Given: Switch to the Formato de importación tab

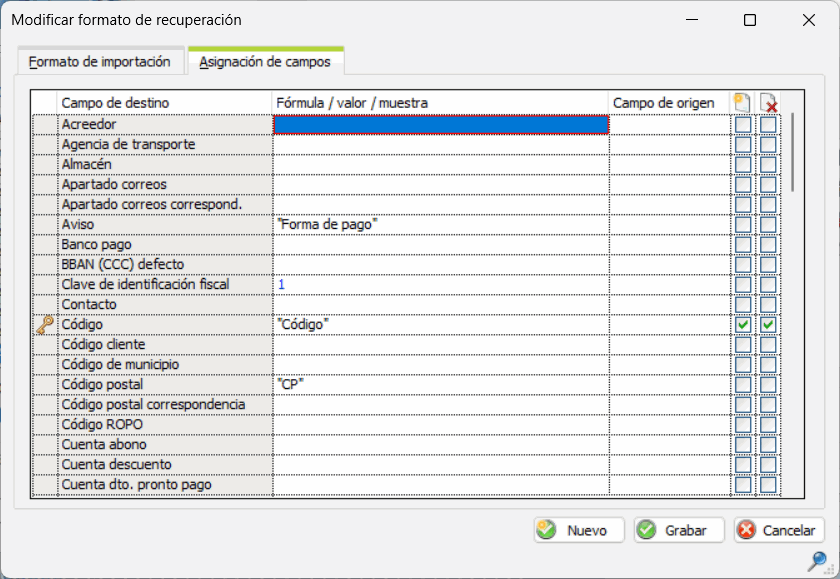Looking at the screenshot, I should [100, 62].
